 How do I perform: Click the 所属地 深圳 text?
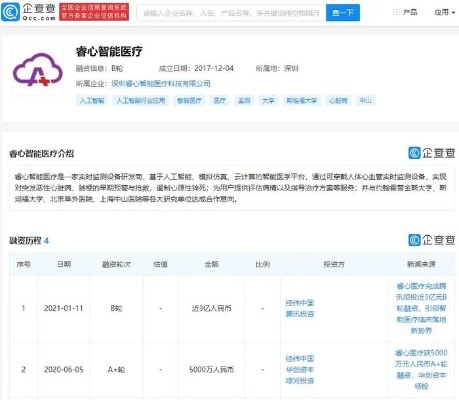click(277, 68)
